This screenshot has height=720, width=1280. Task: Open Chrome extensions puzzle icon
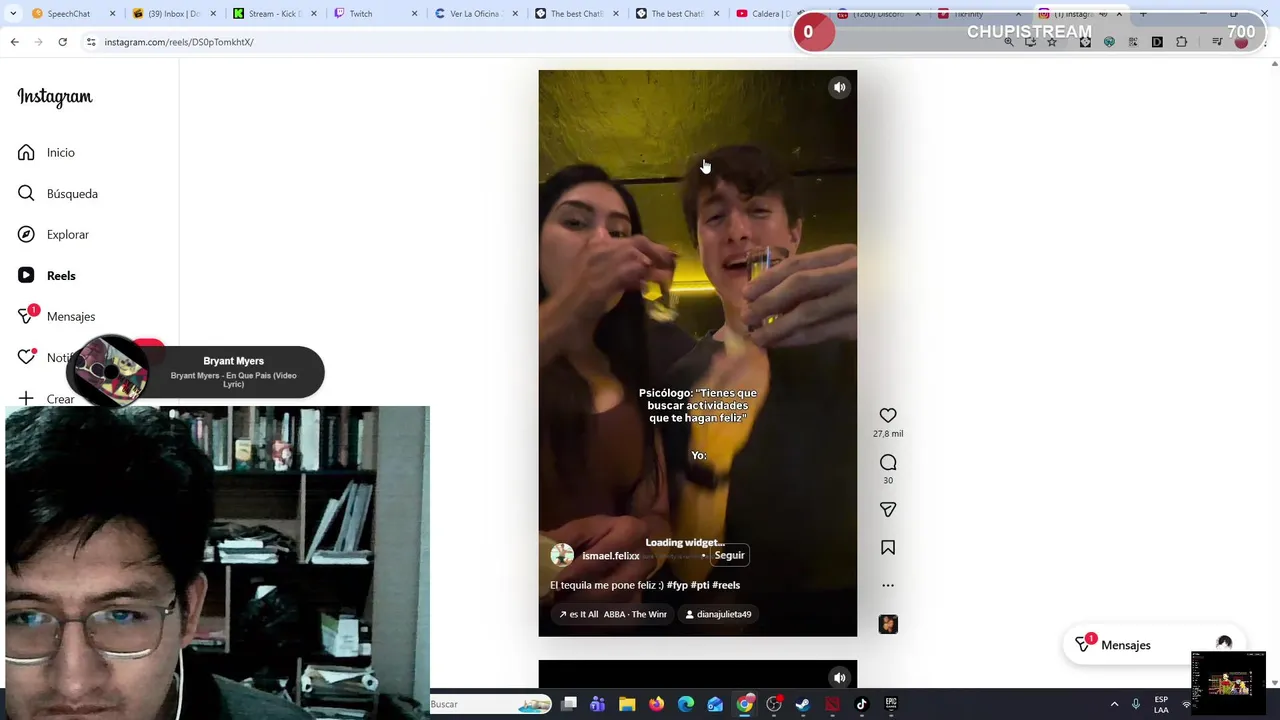click(1182, 42)
